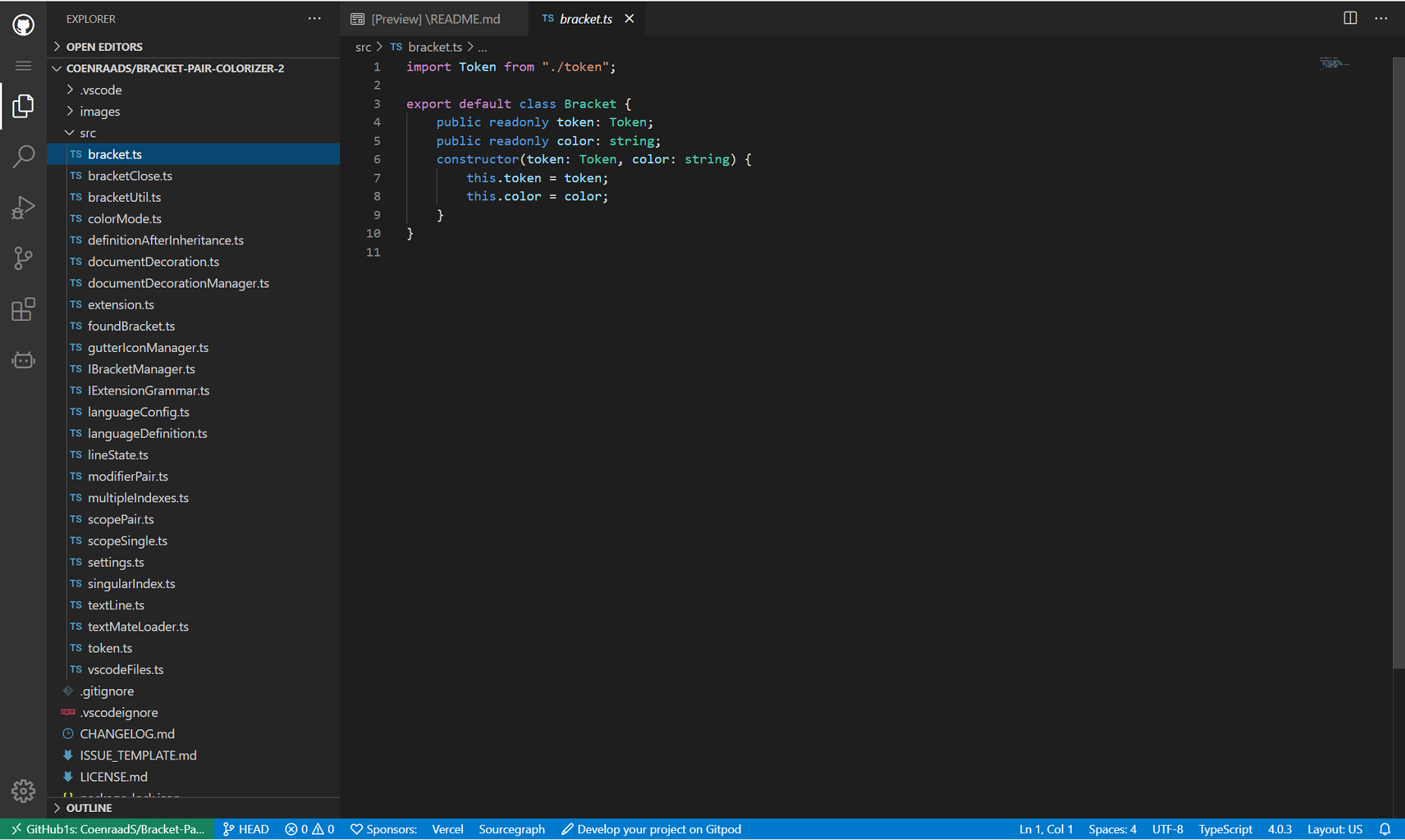Click the Sponsors heart item
1405x840 pixels.
(383, 829)
